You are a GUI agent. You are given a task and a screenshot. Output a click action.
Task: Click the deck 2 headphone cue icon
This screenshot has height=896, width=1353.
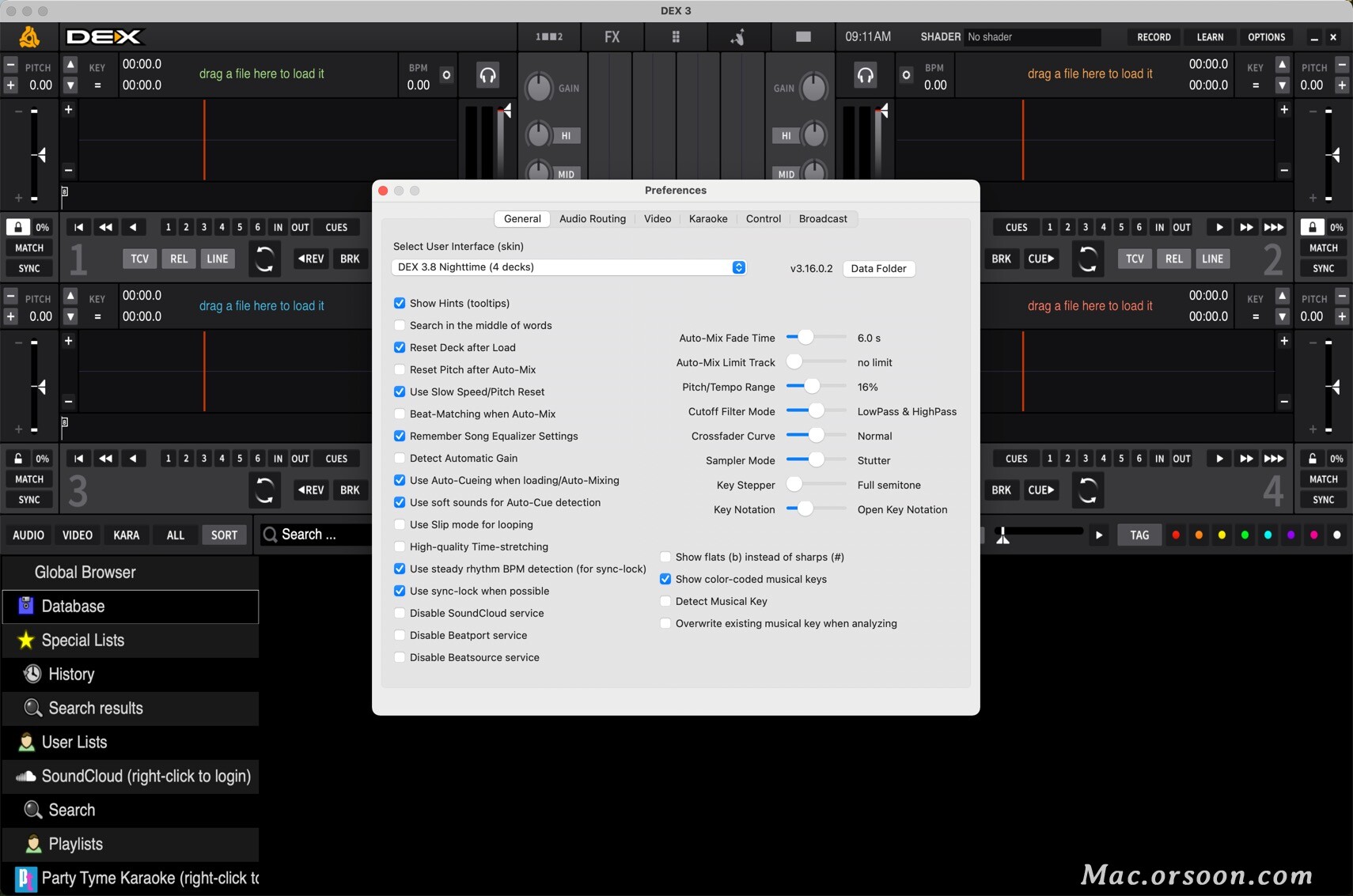tap(865, 75)
